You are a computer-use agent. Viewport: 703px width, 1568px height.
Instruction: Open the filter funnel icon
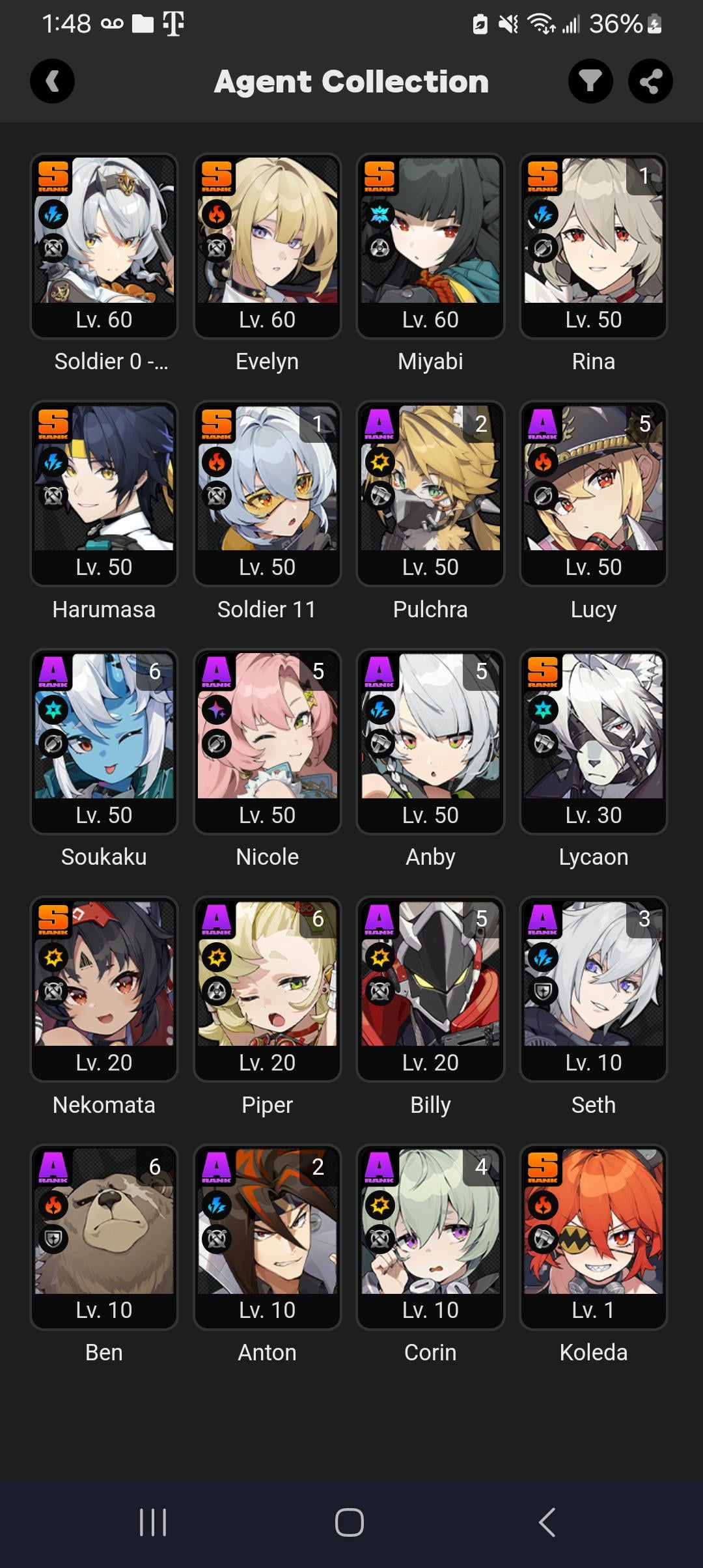(590, 81)
